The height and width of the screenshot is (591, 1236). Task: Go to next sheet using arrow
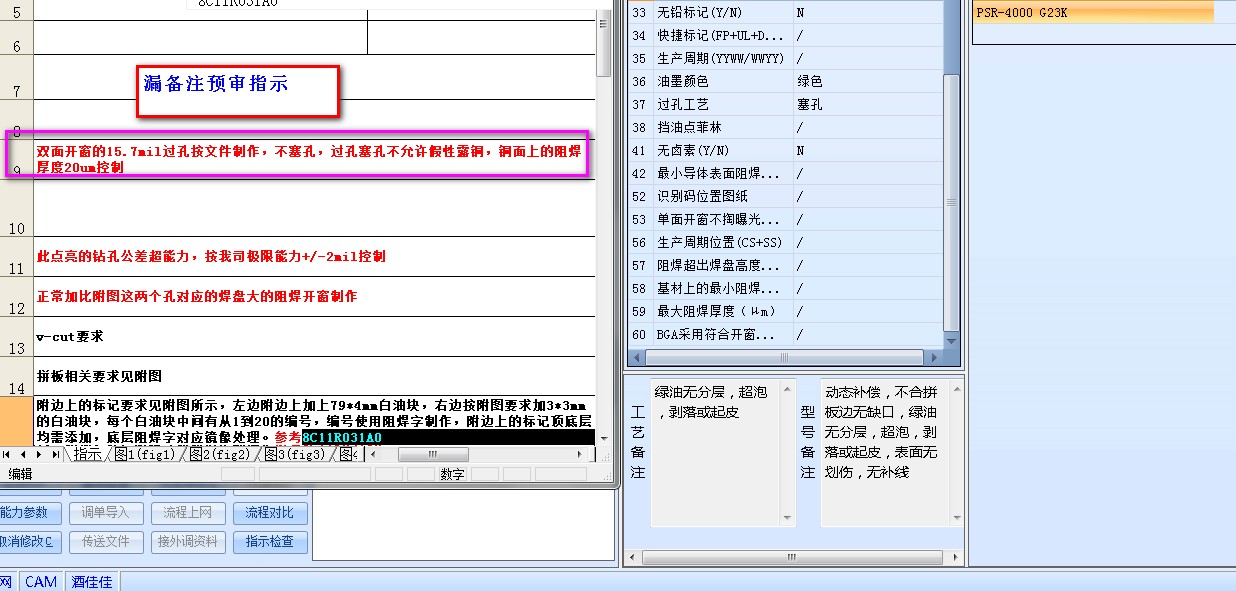(38, 454)
